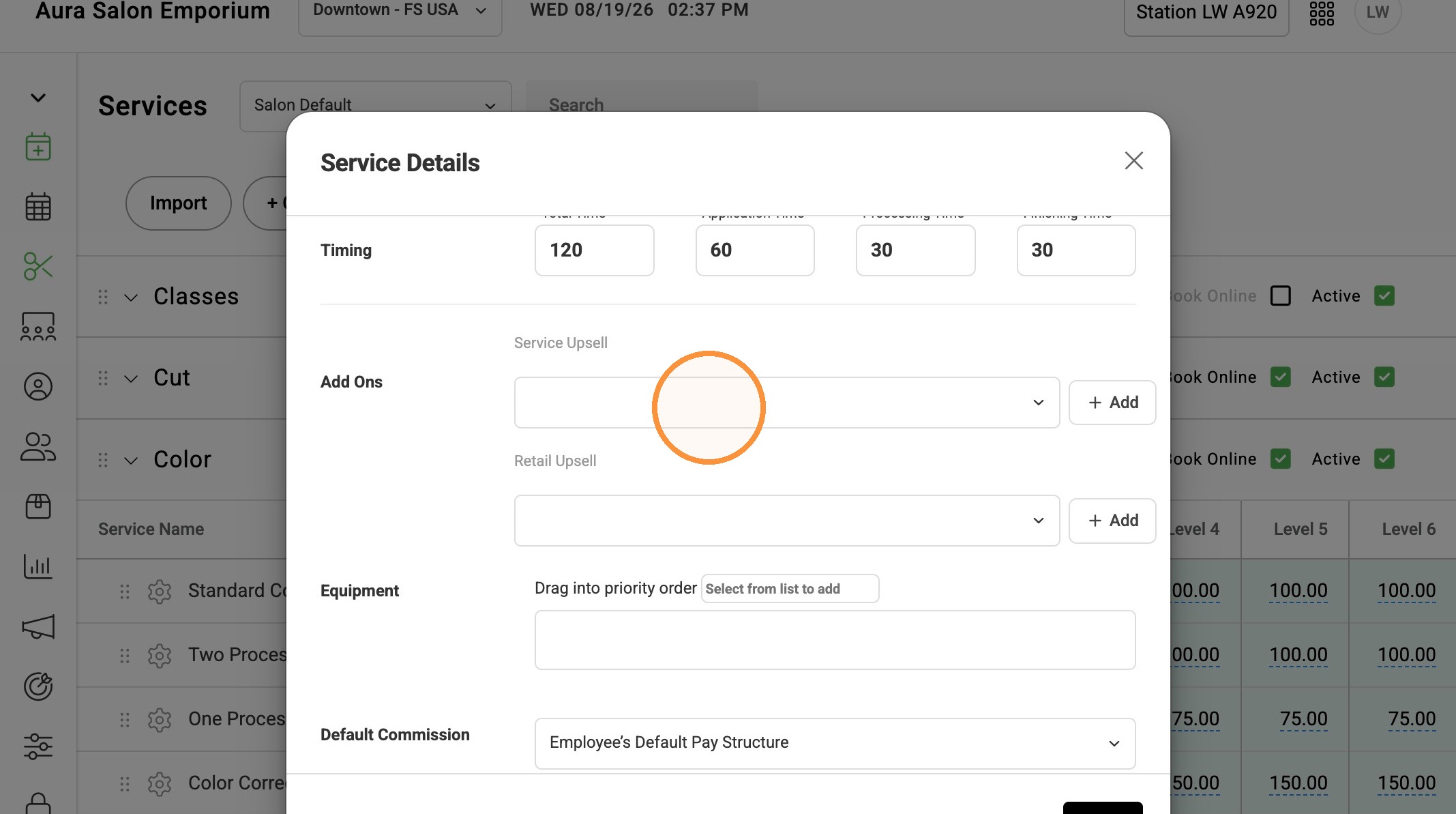Open the settings sliders sidebar icon
The image size is (1456, 814).
[38, 746]
